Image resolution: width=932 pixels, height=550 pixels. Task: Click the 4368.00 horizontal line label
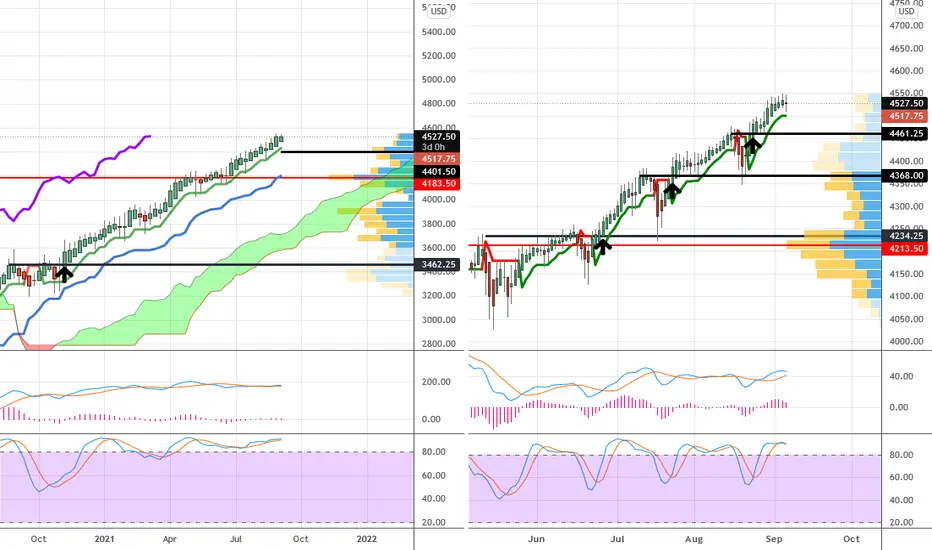coord(906,175)
